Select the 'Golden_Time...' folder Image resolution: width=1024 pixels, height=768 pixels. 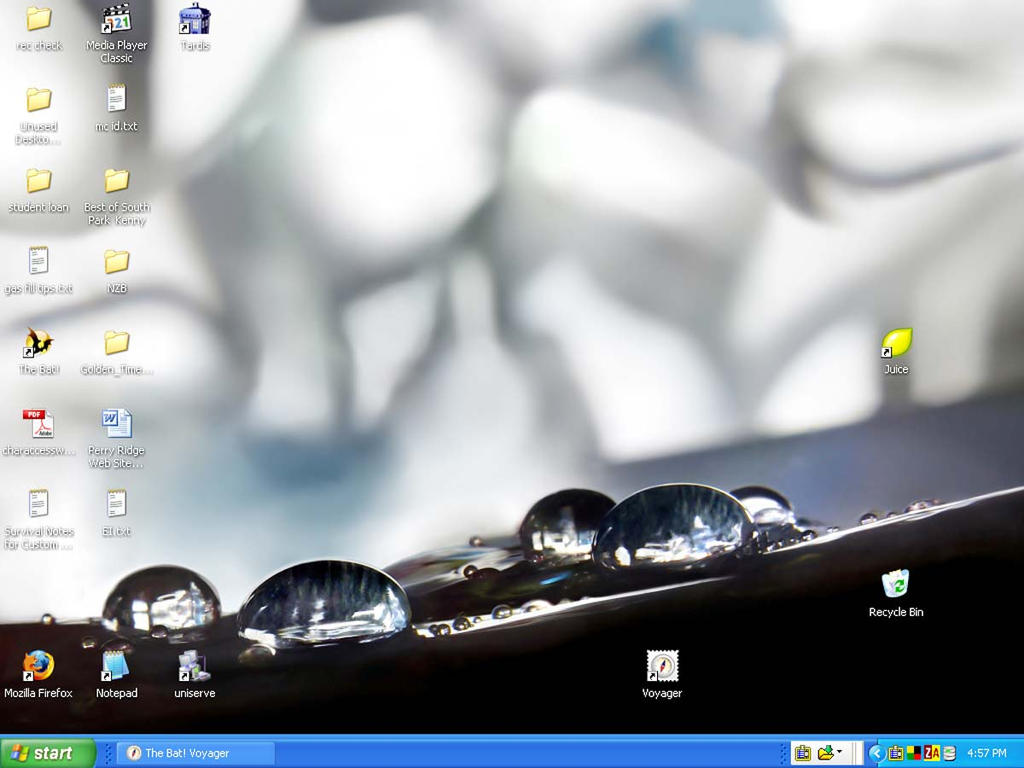(116, 352)
